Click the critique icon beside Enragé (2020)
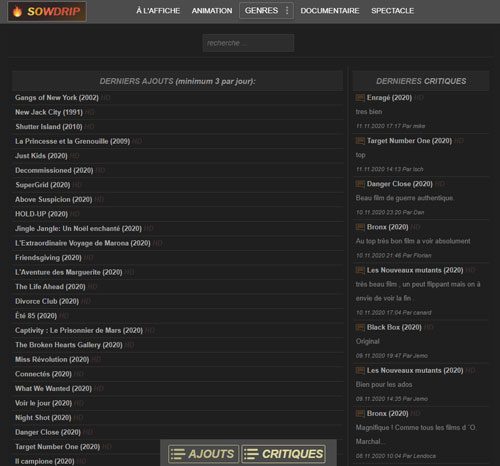The width and height of the screenshot is (500, 466). tap(360, 98)
